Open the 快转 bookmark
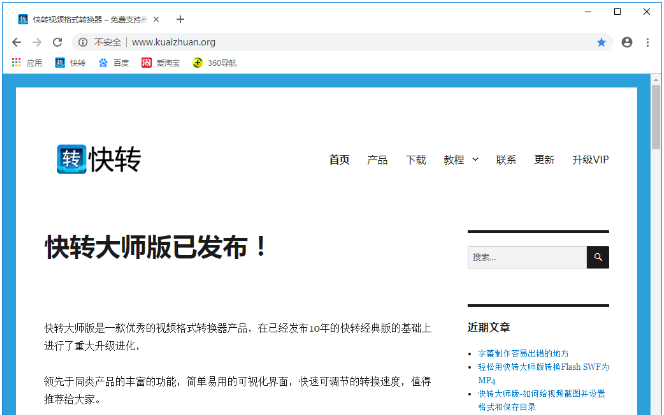The width and height of the screenshot is (664, 415). click(x=70, y=63)
